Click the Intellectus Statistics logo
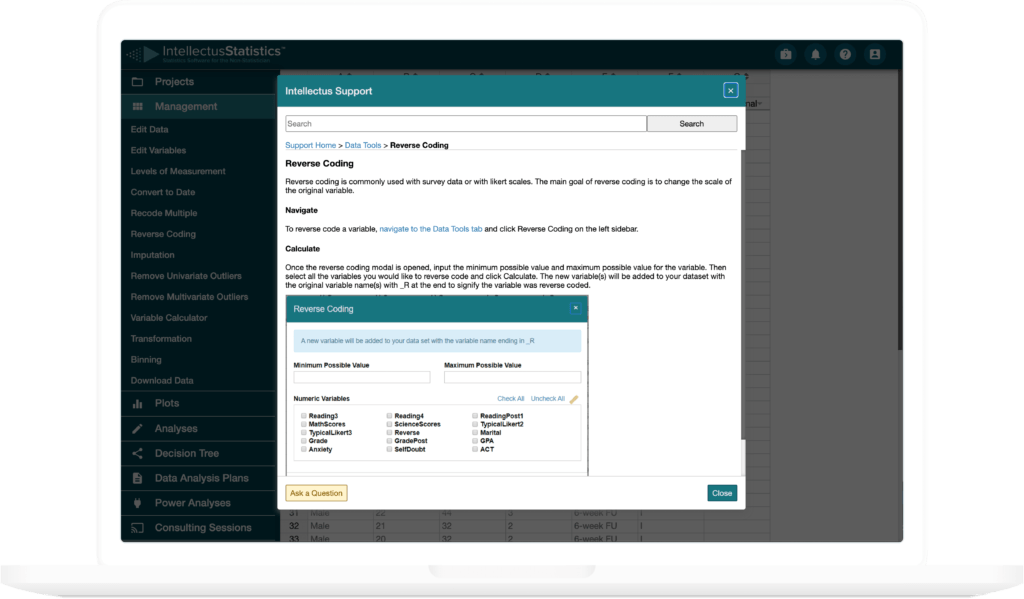Image resolution: width=1024 pixels, height=599 pixels. pyautogui.click(x=206, y=53)
